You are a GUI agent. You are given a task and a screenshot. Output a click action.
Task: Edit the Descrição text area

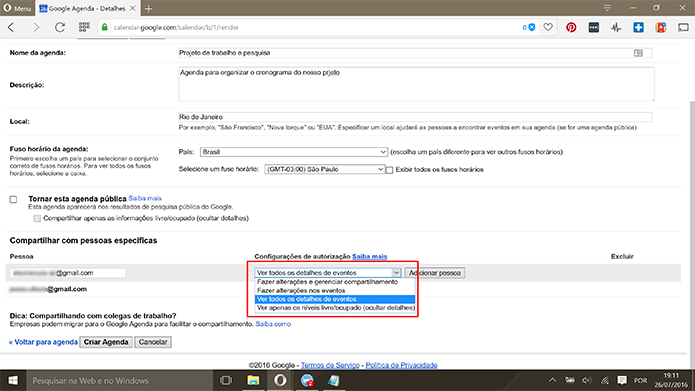pyautogui.click(x=416, y=84)
